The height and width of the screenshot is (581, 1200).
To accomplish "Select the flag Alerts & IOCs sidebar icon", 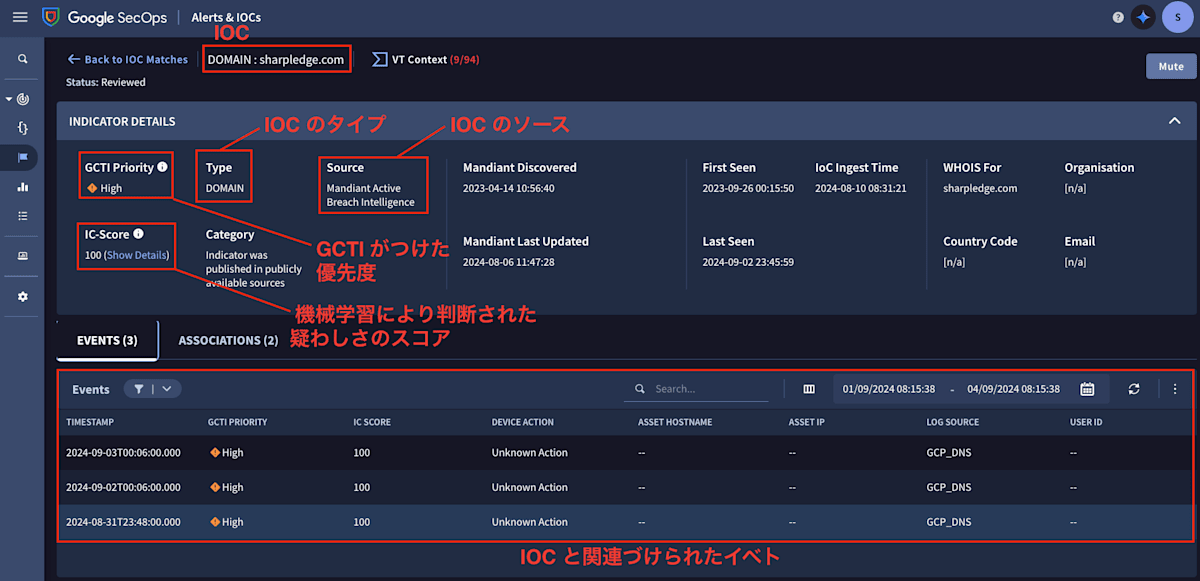I will click(x=22, y=157).
